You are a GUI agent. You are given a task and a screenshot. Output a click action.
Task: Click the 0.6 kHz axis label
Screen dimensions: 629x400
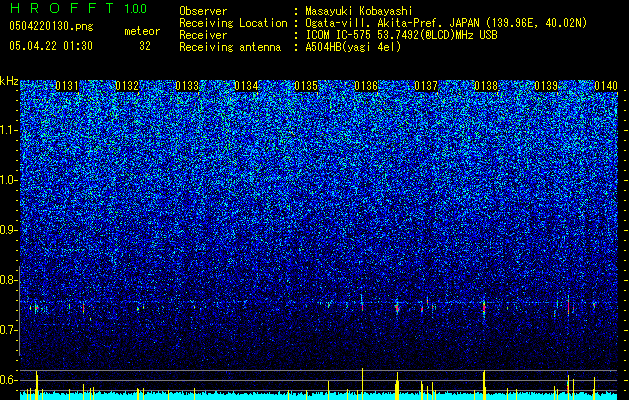[x=9, y=380]
